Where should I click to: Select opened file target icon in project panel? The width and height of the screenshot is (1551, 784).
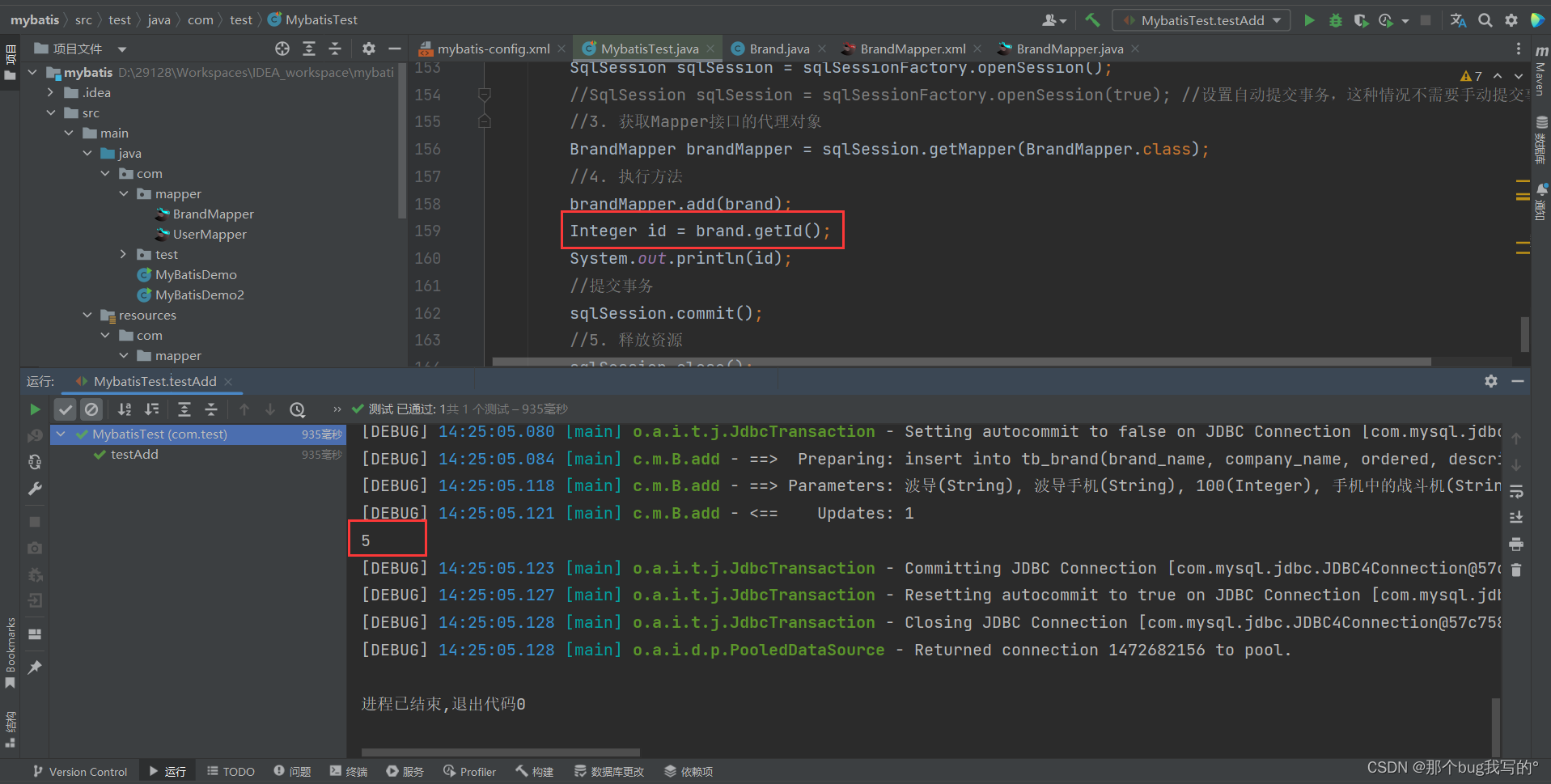click(282, 49)
